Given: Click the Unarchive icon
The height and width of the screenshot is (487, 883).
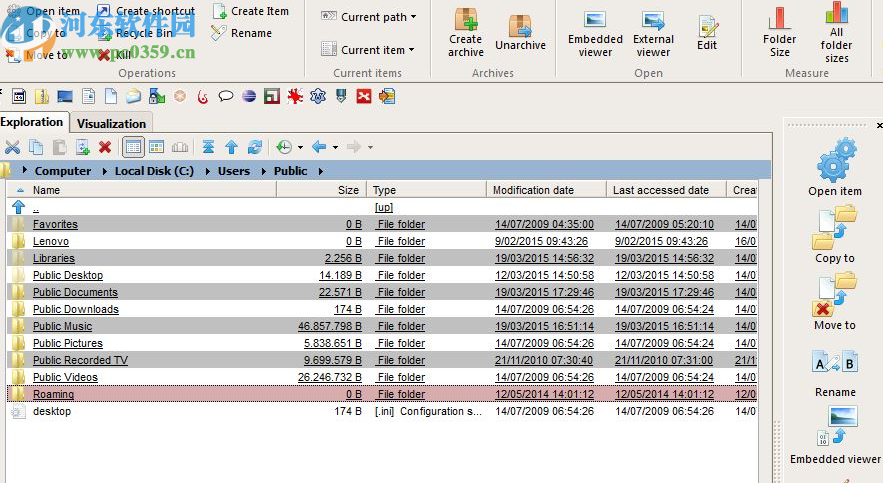Looking at the screenshot, I should [520, 26].
